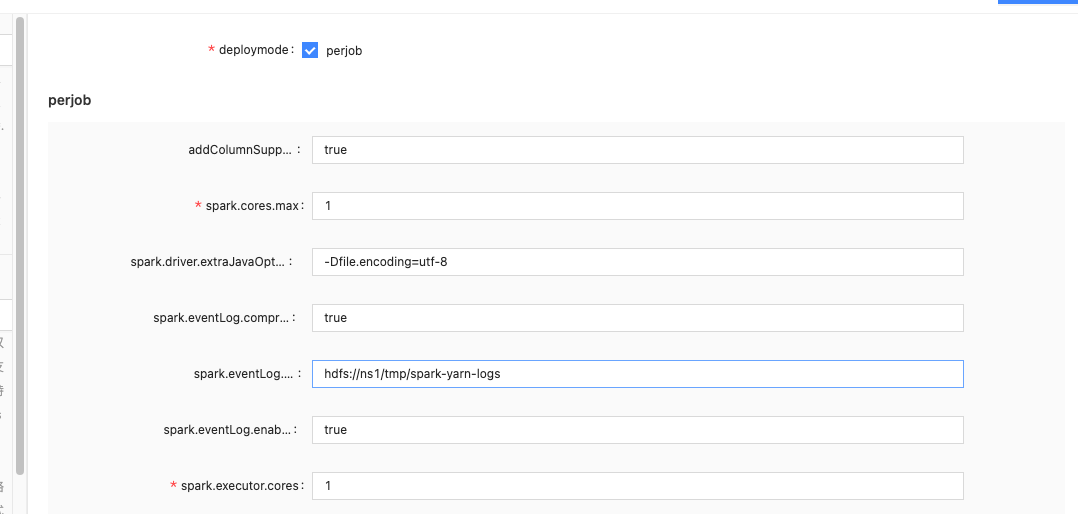Image resolution: width=1078 pixels, height=514 pixels.
Task: Click the spark.eventLog.compr... input field
Action: 637,318
